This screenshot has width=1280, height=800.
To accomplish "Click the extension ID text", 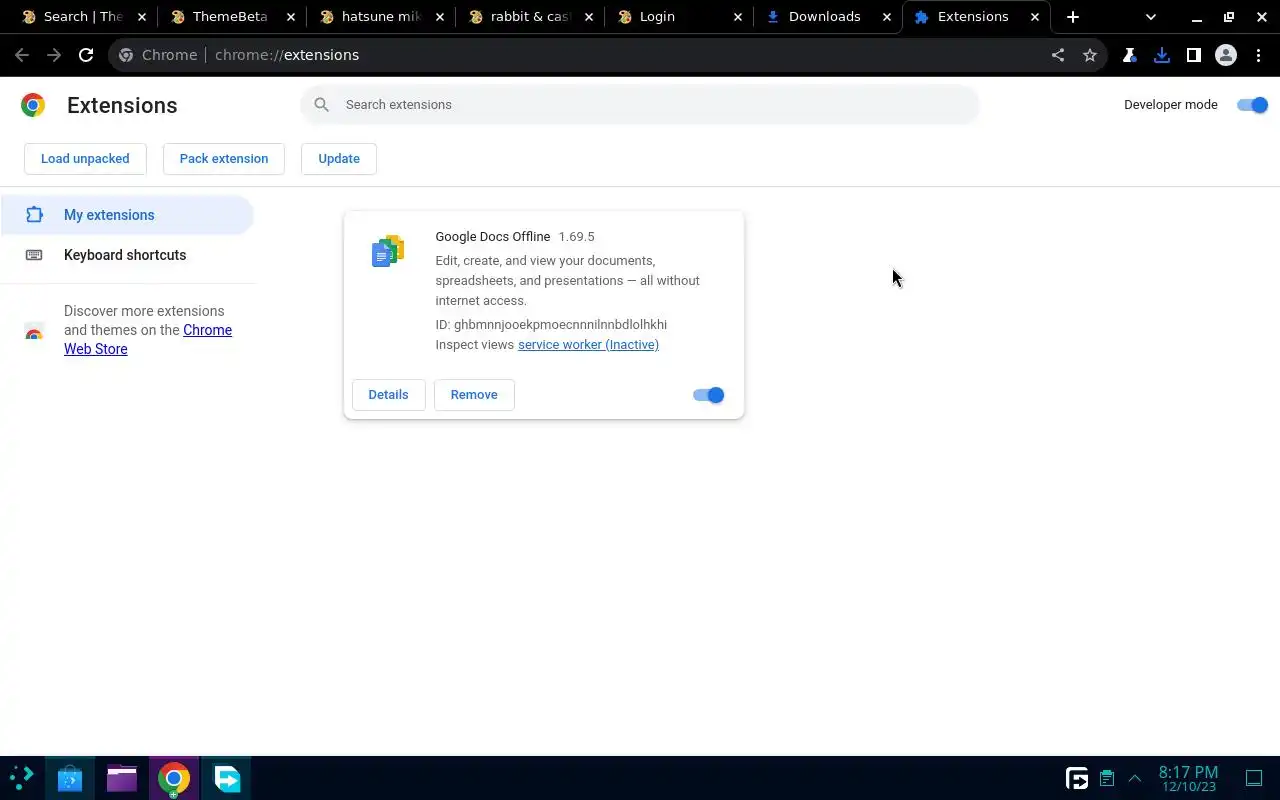I will click(551, 325).
